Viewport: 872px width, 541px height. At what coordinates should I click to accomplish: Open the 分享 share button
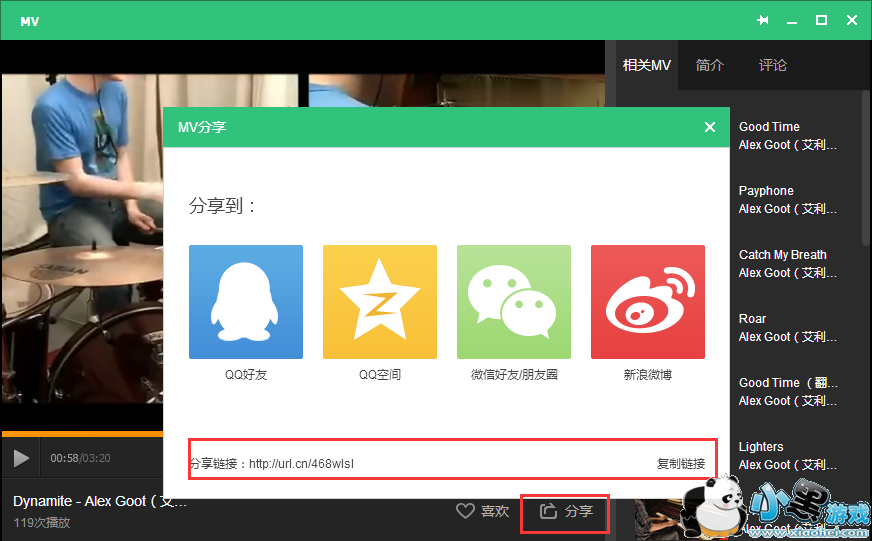pos(566,511)
